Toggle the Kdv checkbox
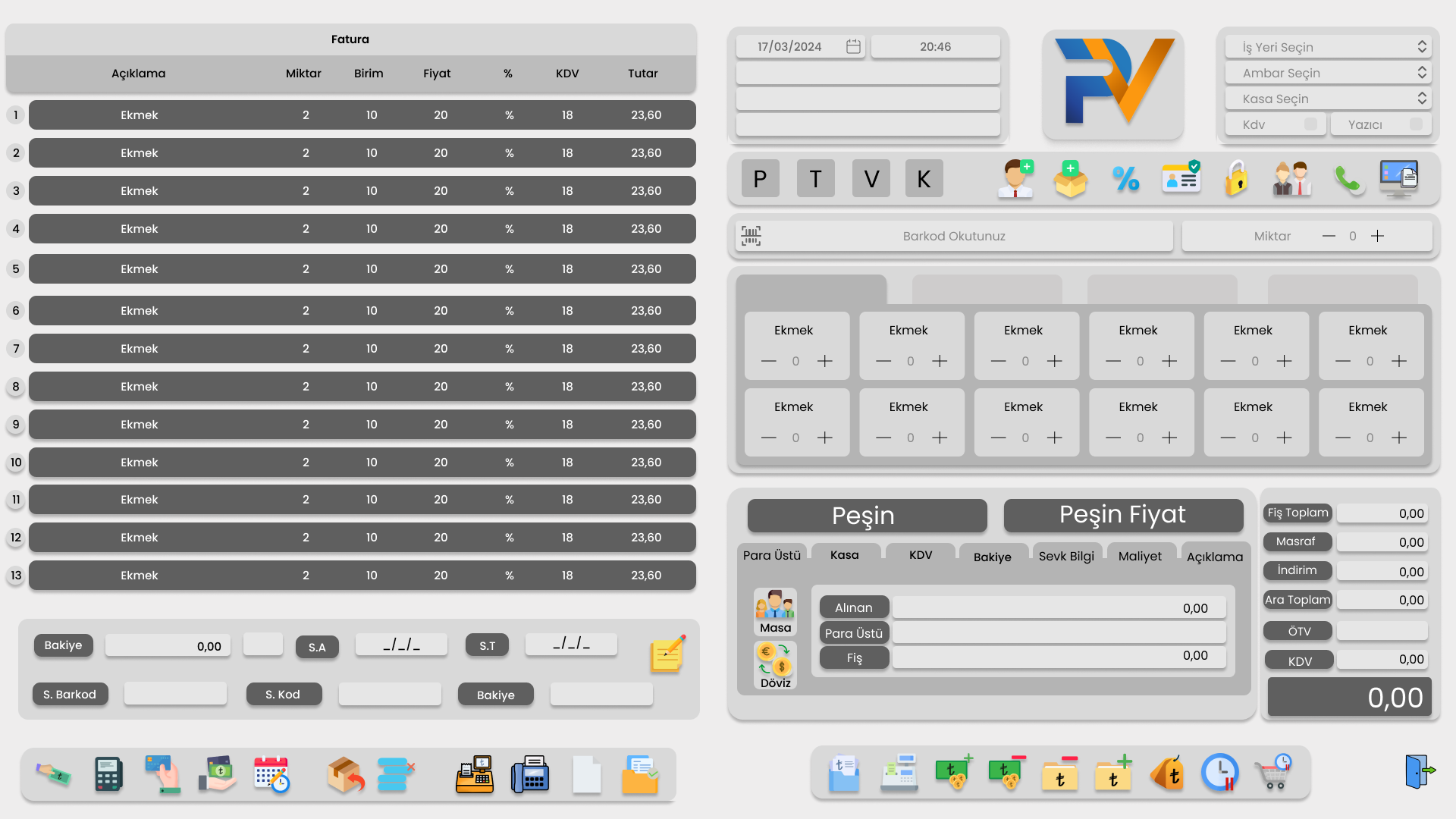 [x=1310, y=124]
